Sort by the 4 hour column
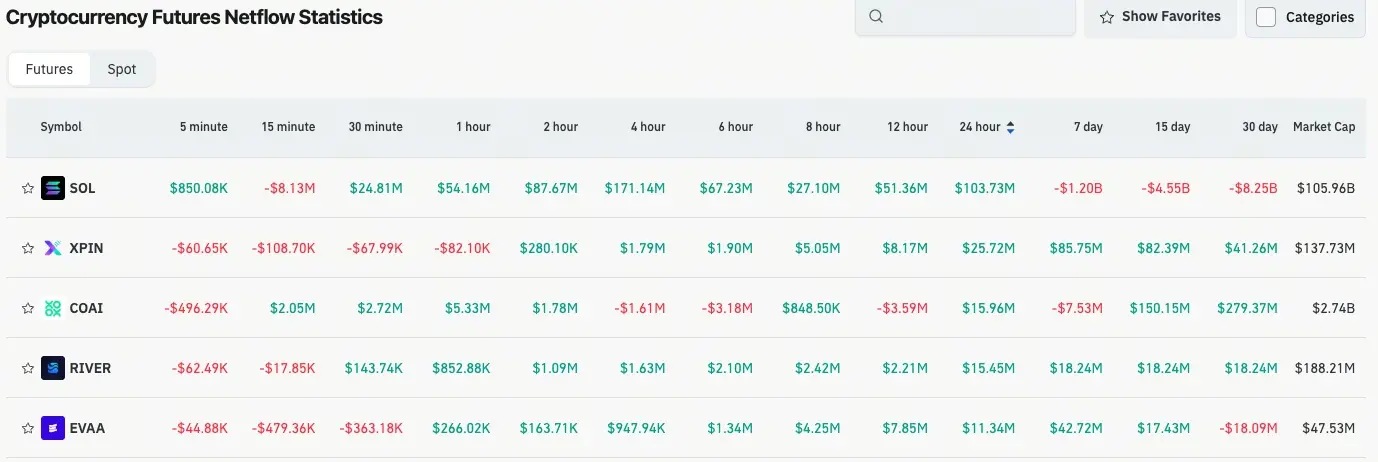1378x462 pixels. click(x=648, y=127)
